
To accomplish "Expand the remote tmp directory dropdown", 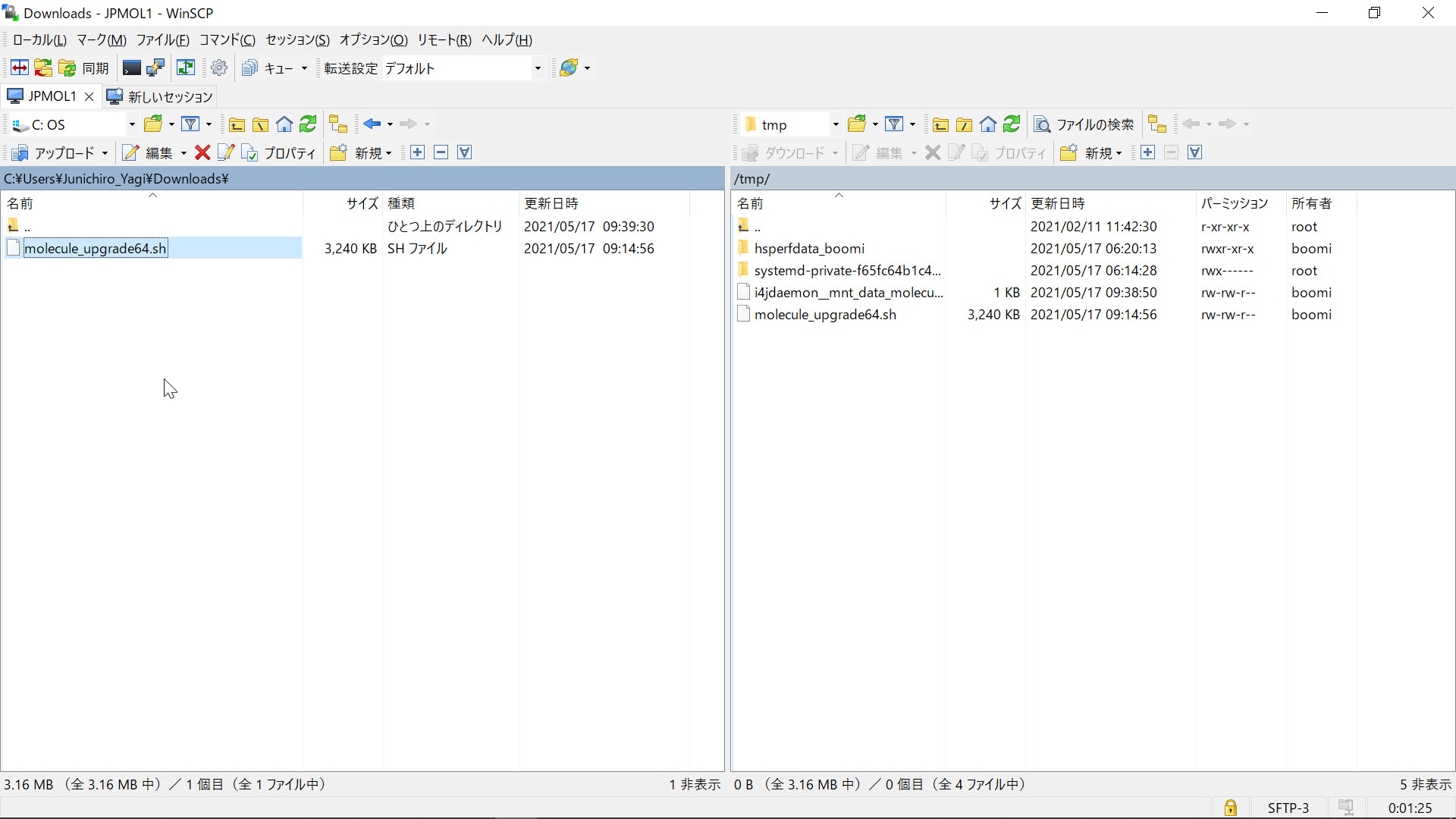I will pyautogui.click(x=836, y=124).
